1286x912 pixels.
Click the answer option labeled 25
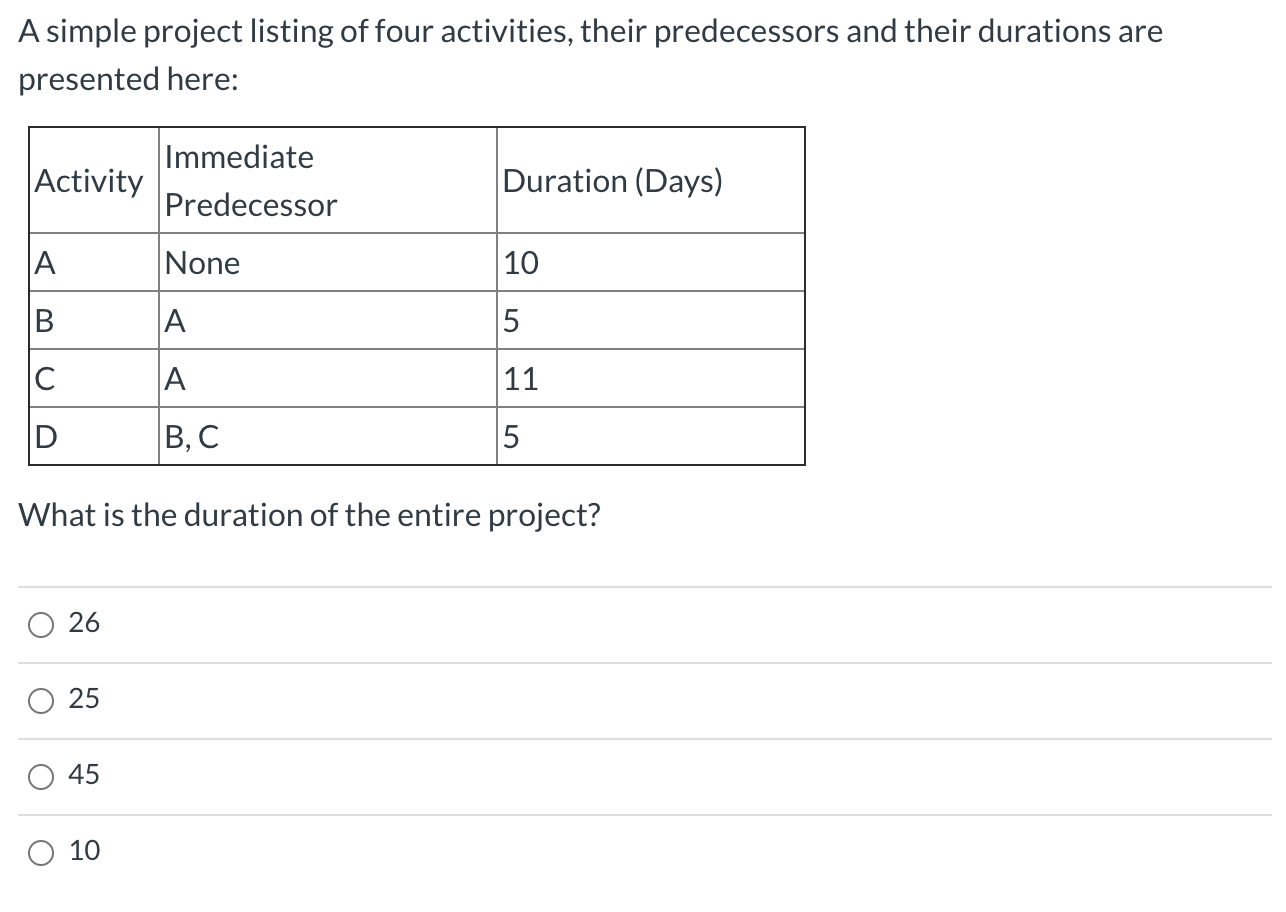(x=85, y=699)
